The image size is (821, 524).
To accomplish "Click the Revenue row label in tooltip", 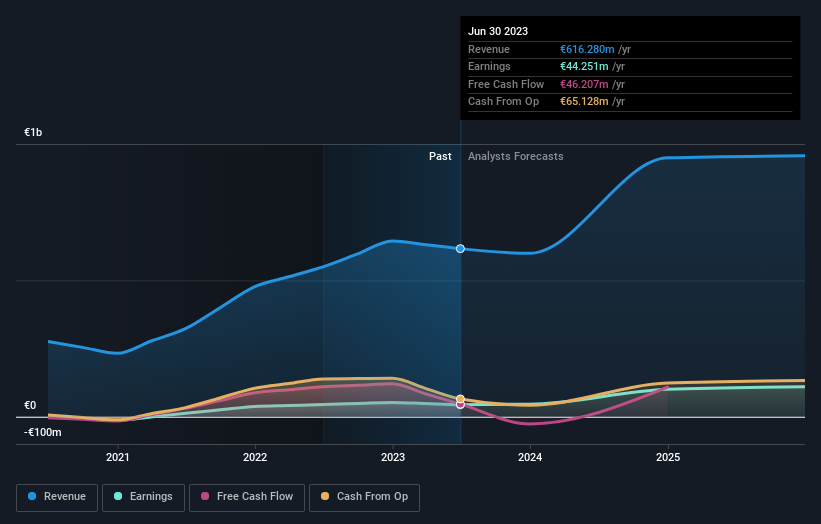I will 489,49.
